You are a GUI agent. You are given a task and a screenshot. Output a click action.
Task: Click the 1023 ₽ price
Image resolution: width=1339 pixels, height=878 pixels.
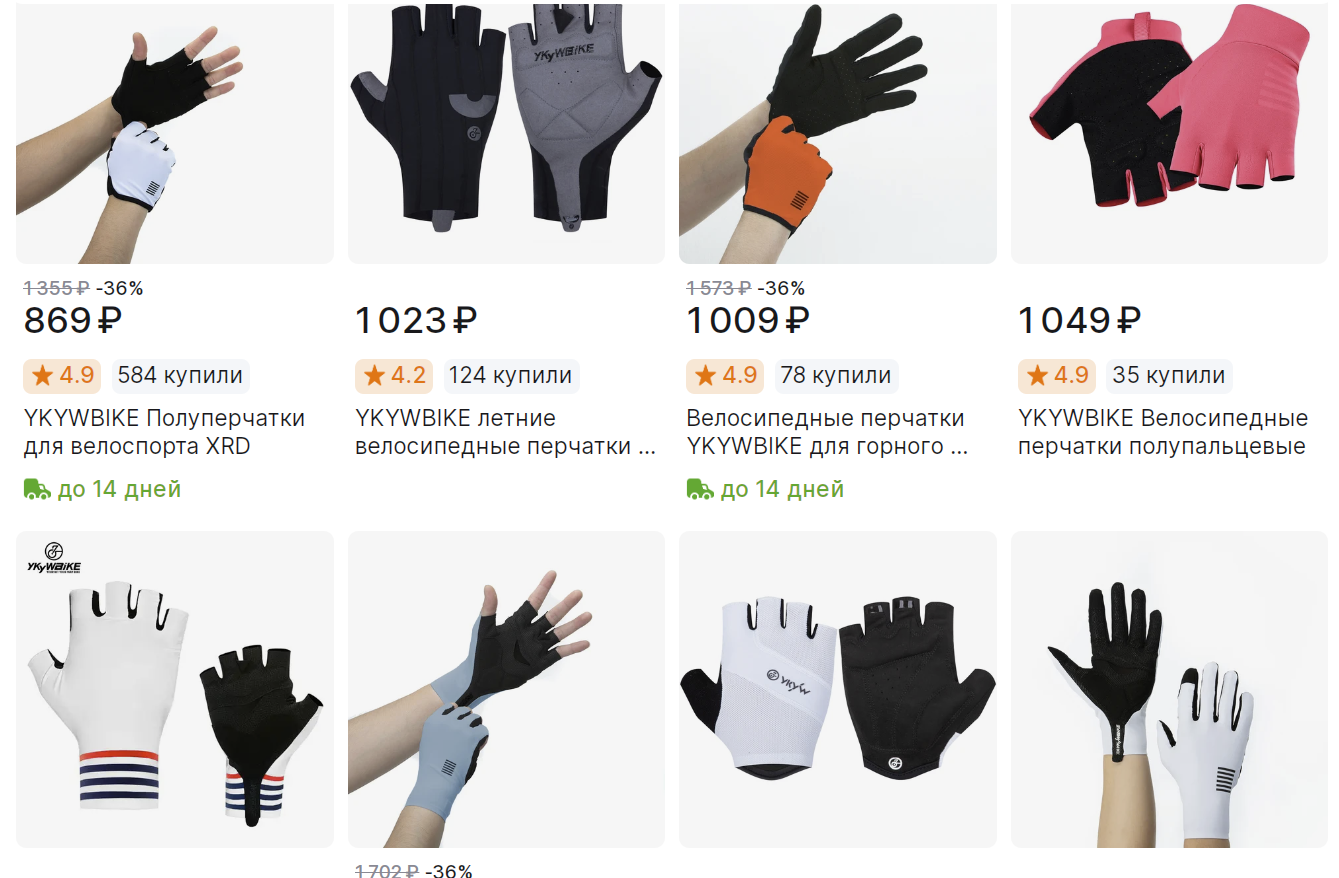tap(417, 321)
